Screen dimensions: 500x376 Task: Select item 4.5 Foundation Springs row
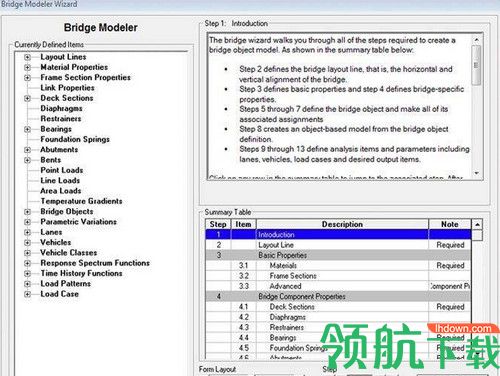338,348
